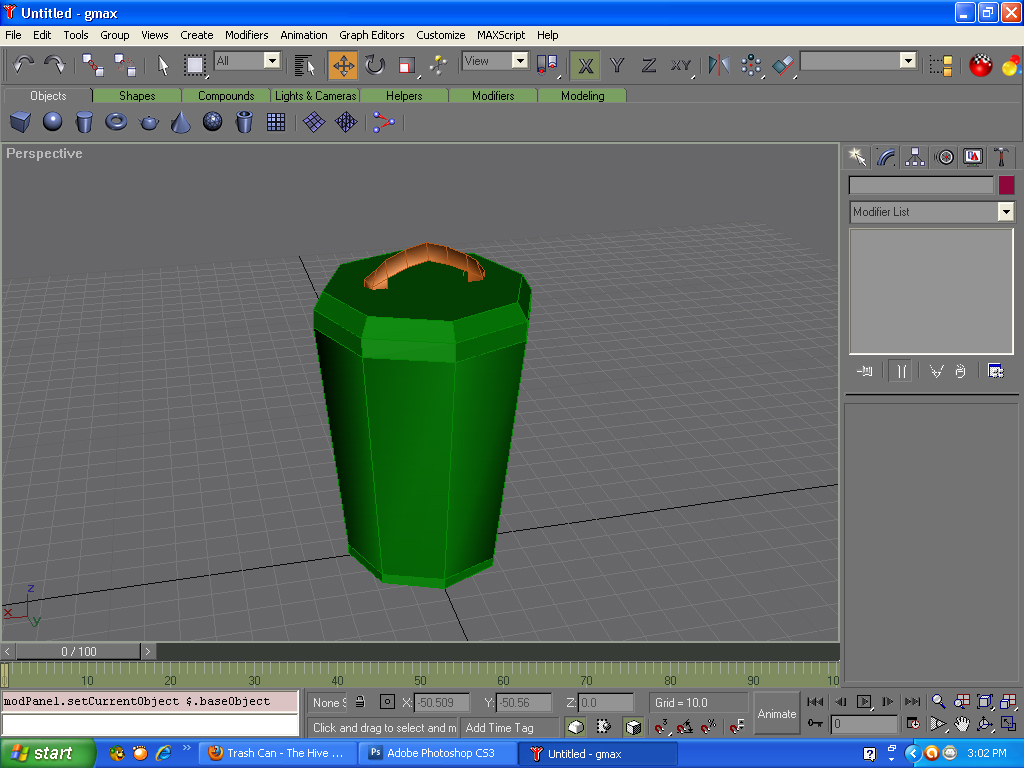Screen dimensions: 1024x768
Task: Click the play animation button
Action: point(863,702)
